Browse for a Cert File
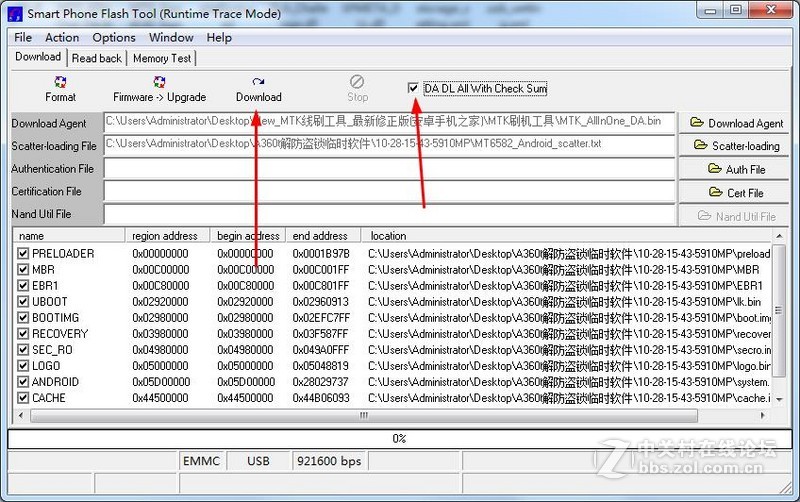 [734, 192]
